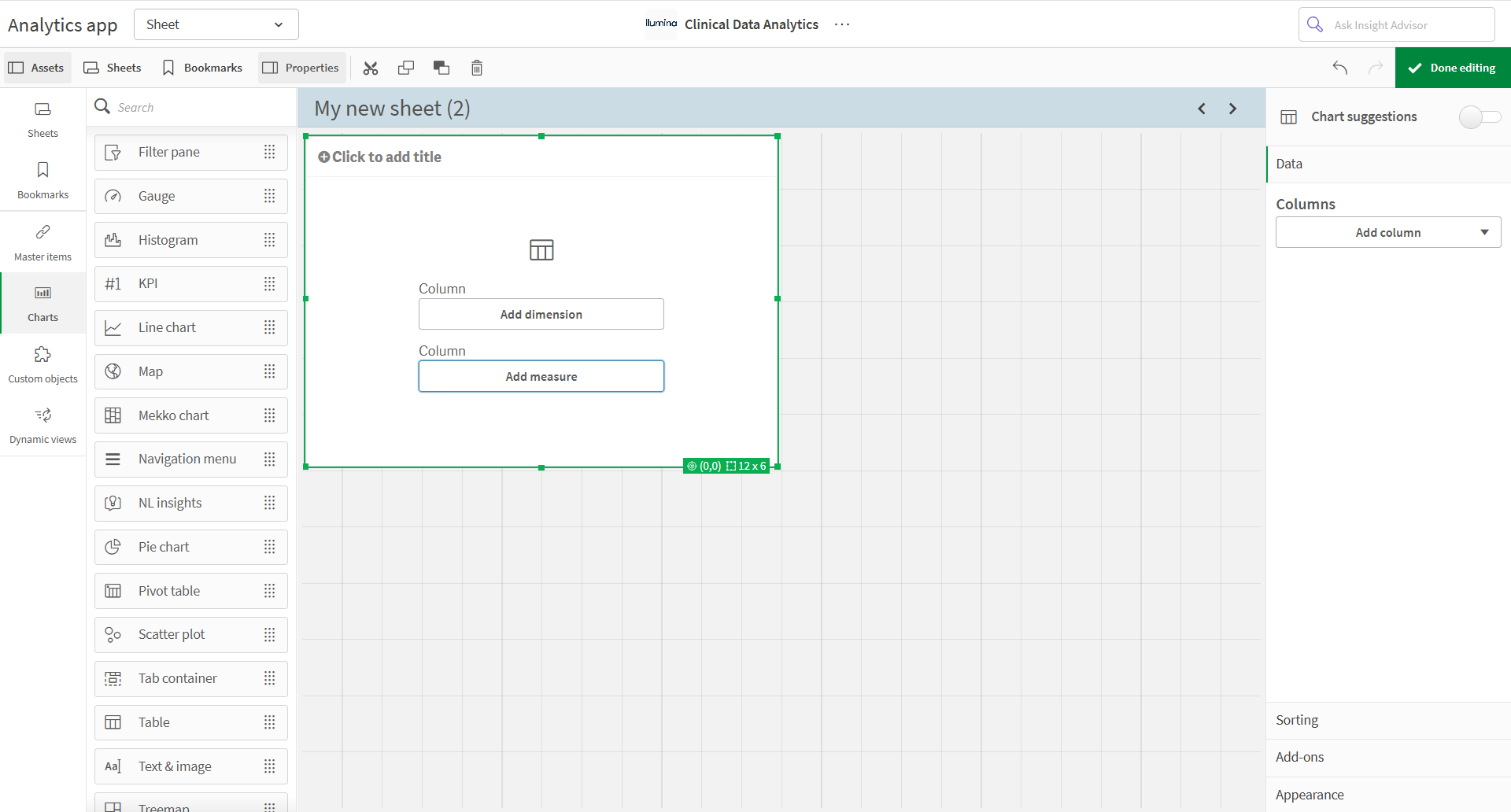Viewport: 1511px width, 812px height.
Task: Click the more options ellipsis by app name
Action: click(x=842, y=24)
